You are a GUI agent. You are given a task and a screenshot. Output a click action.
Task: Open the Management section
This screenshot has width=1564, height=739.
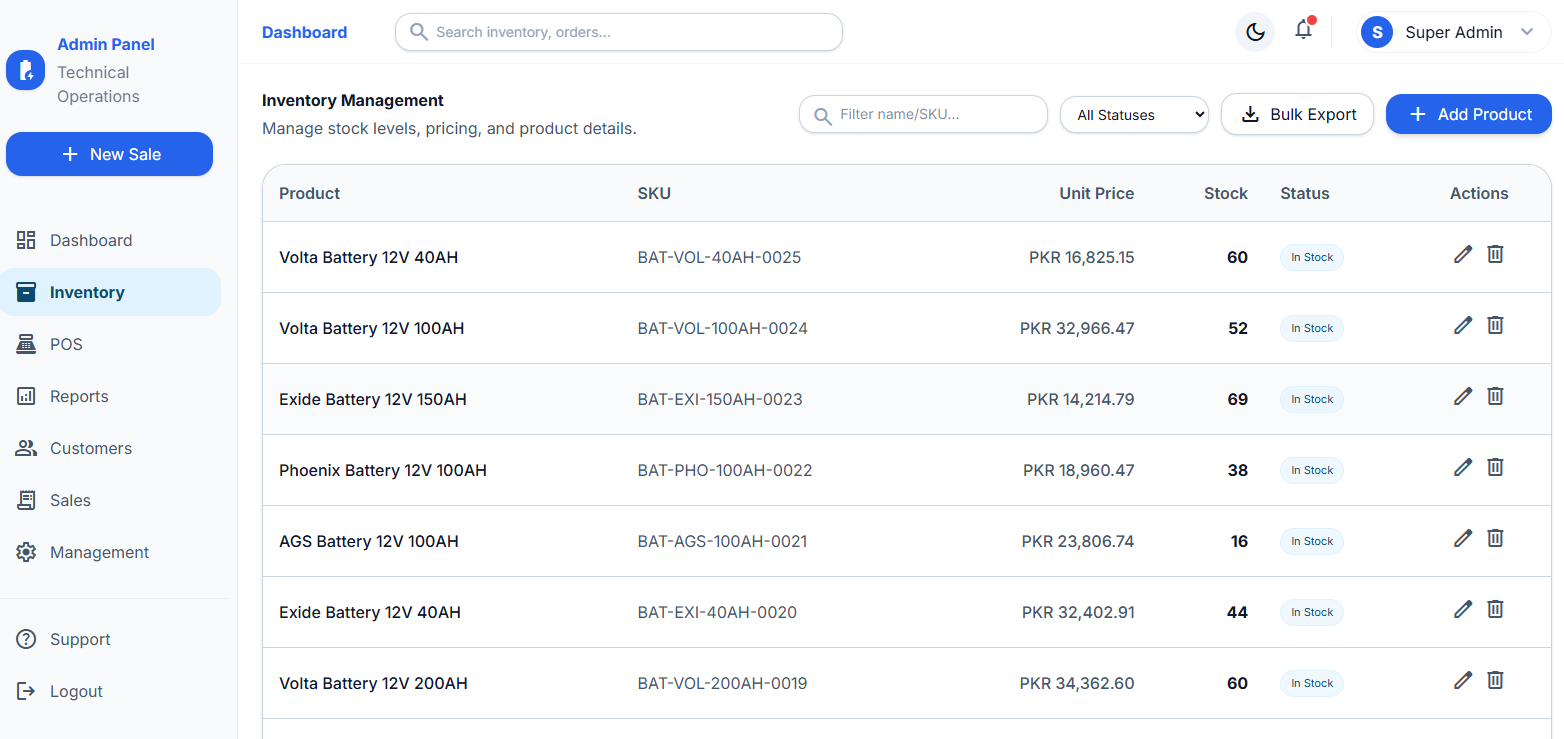[x=110, y=552]
